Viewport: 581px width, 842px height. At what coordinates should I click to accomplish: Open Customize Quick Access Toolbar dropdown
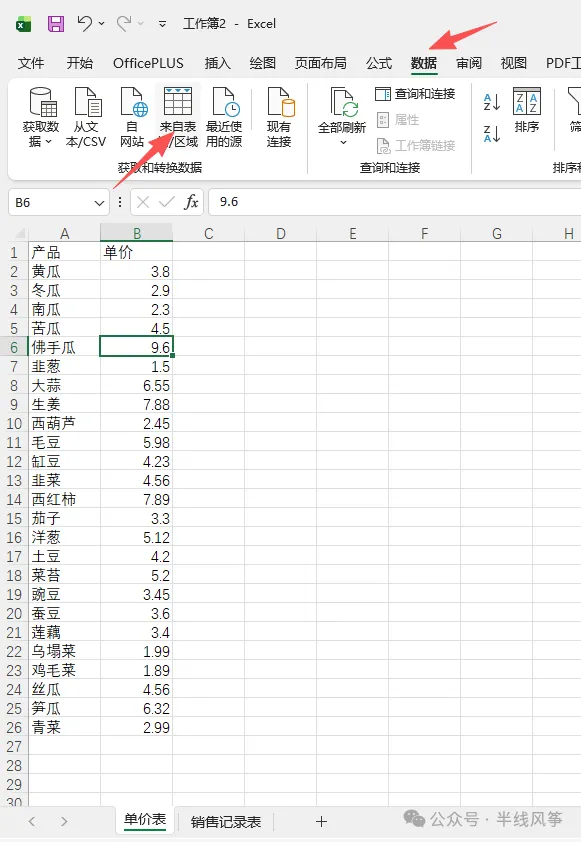pyautogui.click(x=162, y=24)
